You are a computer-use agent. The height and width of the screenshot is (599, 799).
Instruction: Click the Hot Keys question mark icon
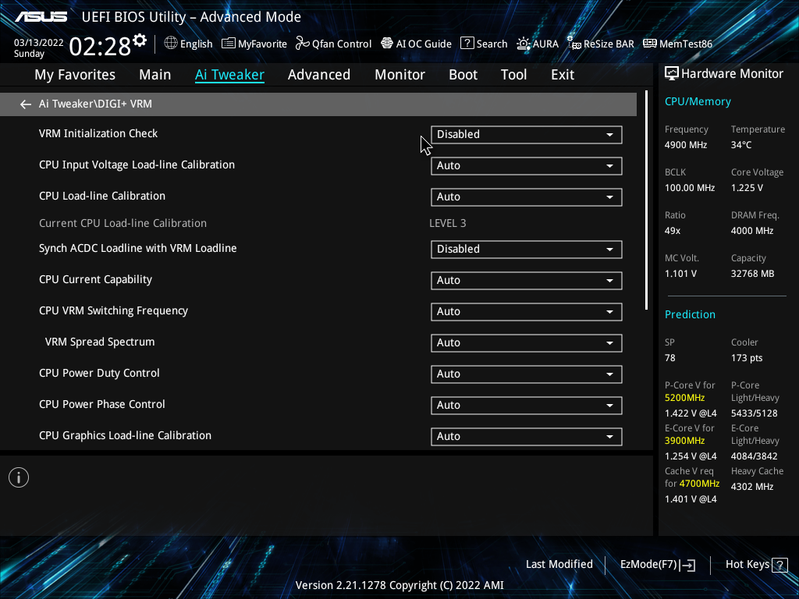780,565
